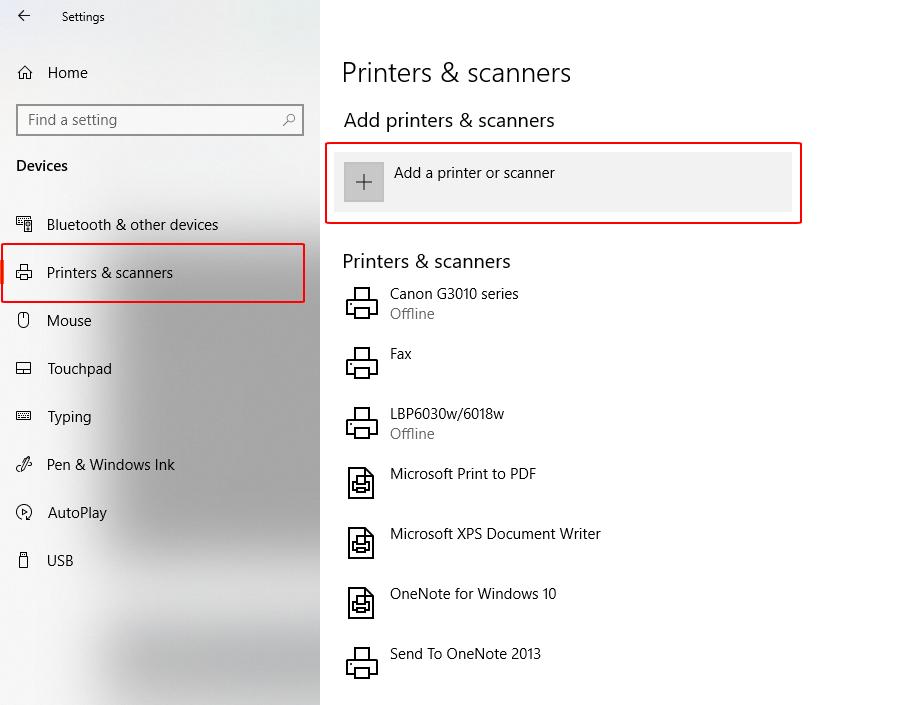Select LBP6030w/6018w printer
Screen dimensions: 913x705
tap(447, 414)
